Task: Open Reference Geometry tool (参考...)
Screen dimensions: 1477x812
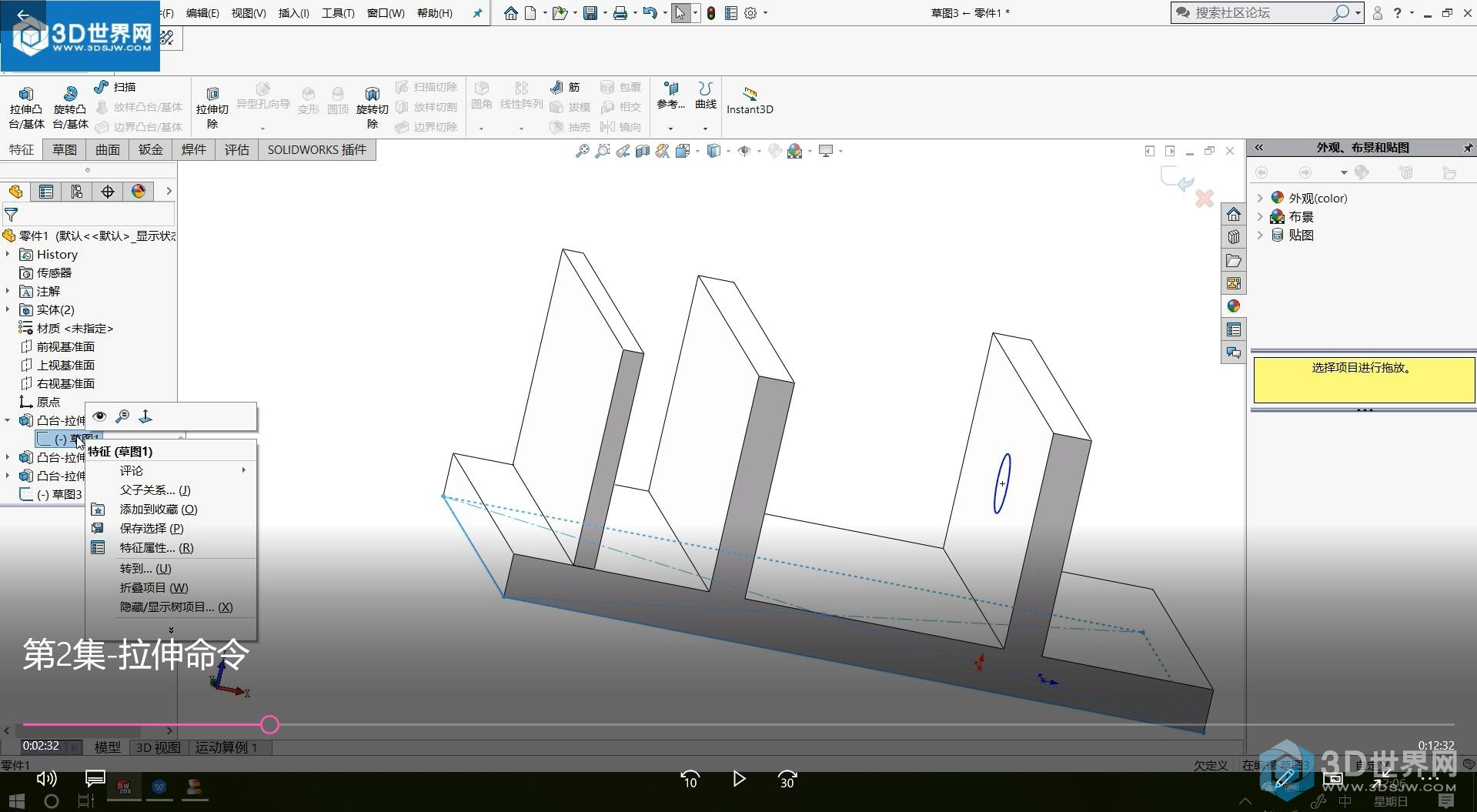Action: pyautogui.click(x=670, y=96)
